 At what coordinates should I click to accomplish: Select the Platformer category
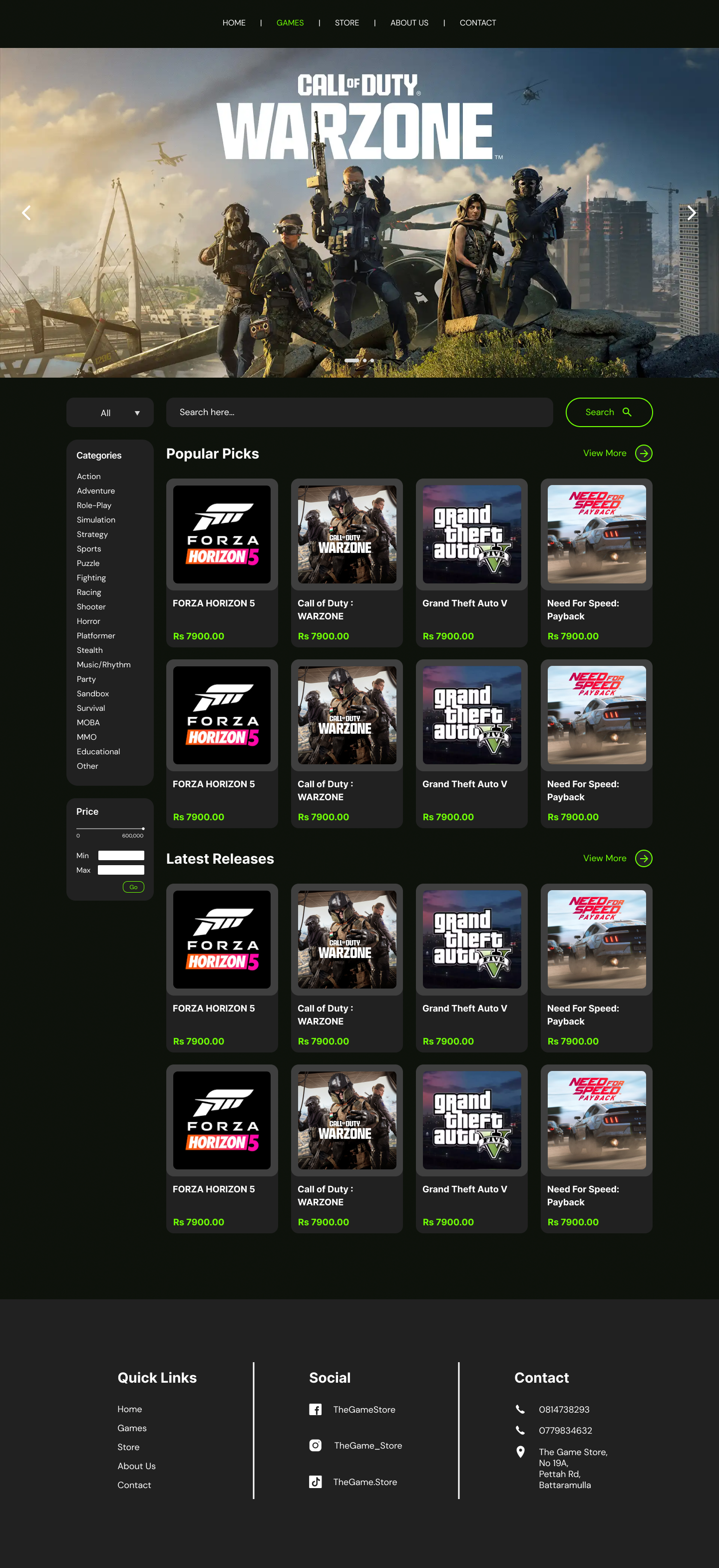pyautogui.click(x=96, y=636)
